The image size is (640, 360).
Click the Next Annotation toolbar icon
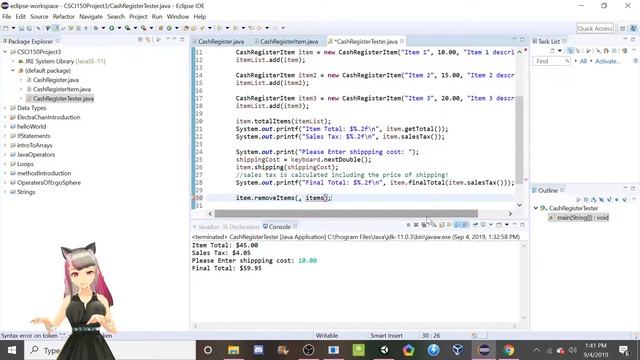coord(220,28)
